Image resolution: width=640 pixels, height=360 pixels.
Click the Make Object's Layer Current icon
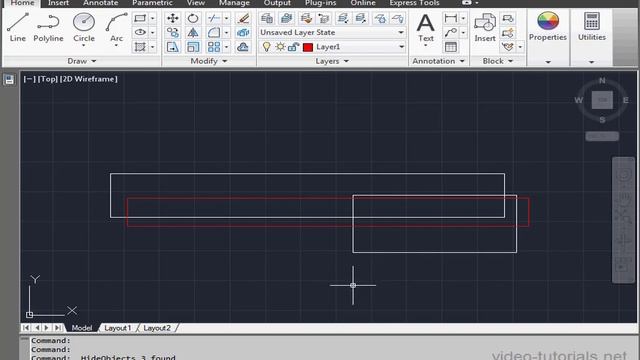(x=286, y=18)
